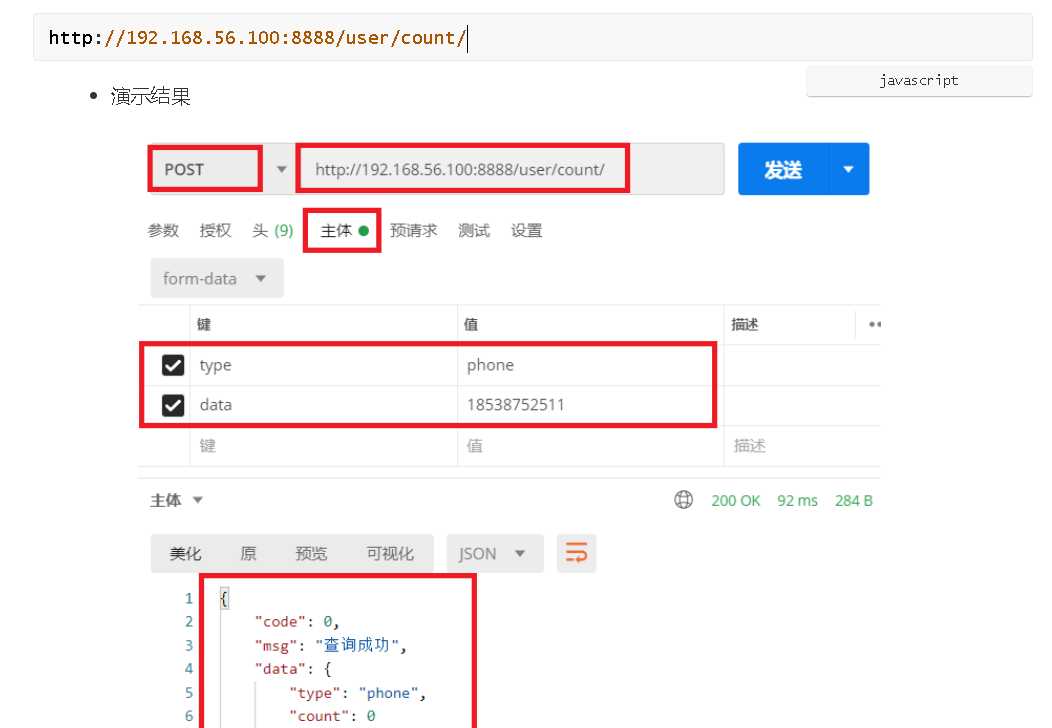This screenshot has width=1052, height=728.
Task: Click the 284 B response size
Action: (x=853, y=501)
